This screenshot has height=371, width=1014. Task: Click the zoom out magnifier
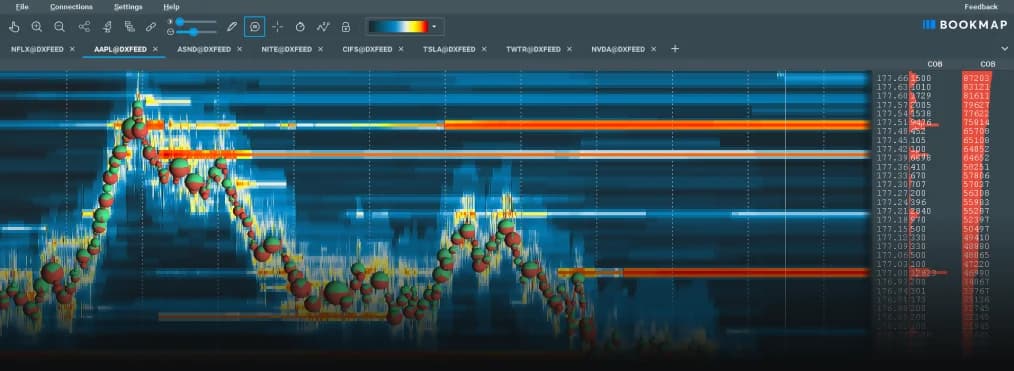pos(59,26)
